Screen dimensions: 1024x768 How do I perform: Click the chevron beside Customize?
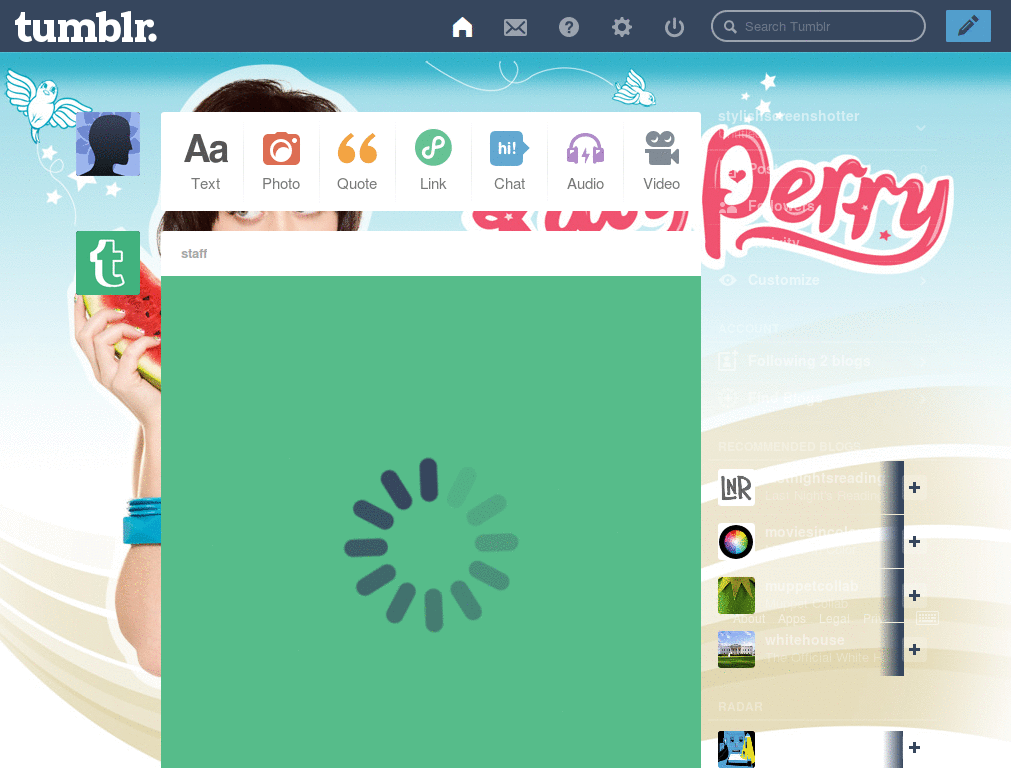[923, 281]
